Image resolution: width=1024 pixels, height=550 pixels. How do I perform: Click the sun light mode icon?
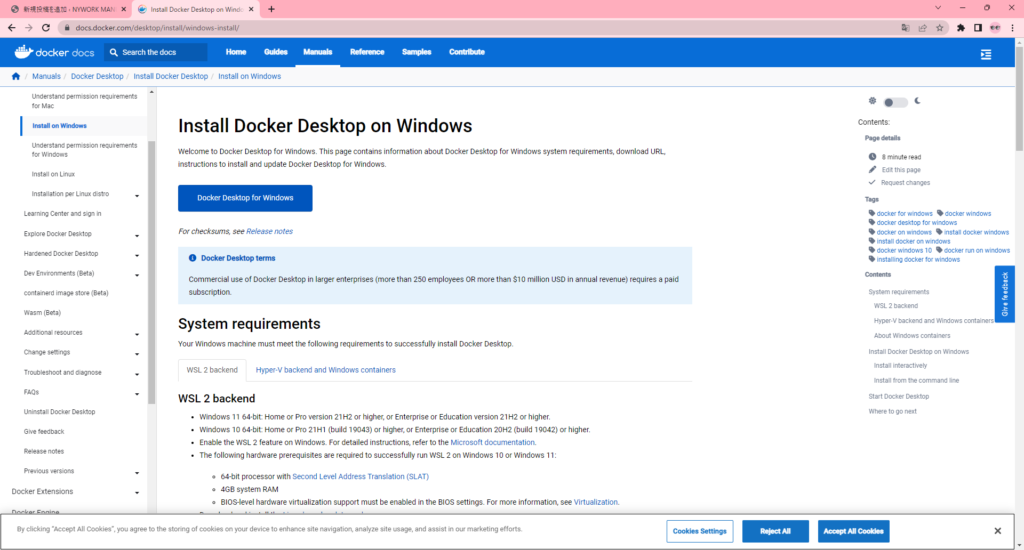[x=872, y=101]
